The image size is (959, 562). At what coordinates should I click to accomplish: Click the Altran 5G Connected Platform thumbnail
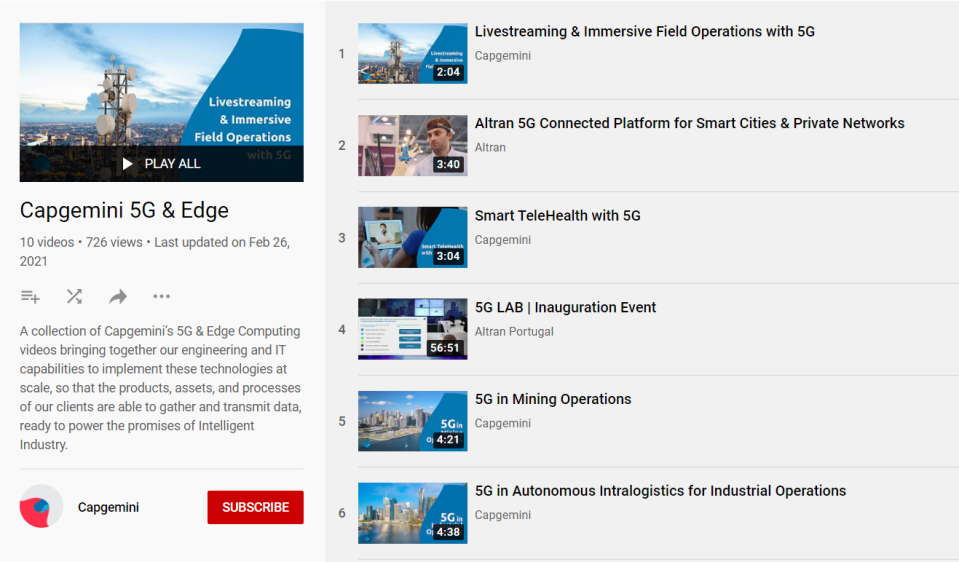pos(412,145)
